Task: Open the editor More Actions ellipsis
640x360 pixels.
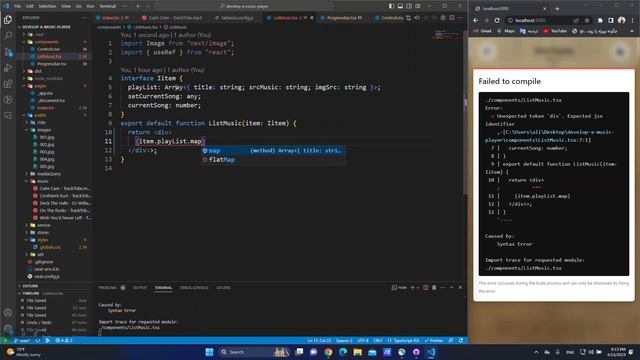Action: tap(460, 18)
